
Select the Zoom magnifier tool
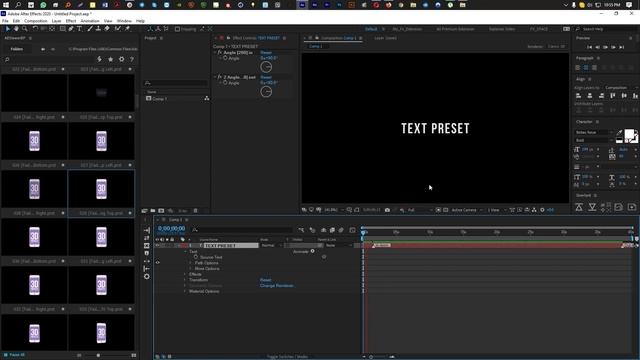coord(24,29)
